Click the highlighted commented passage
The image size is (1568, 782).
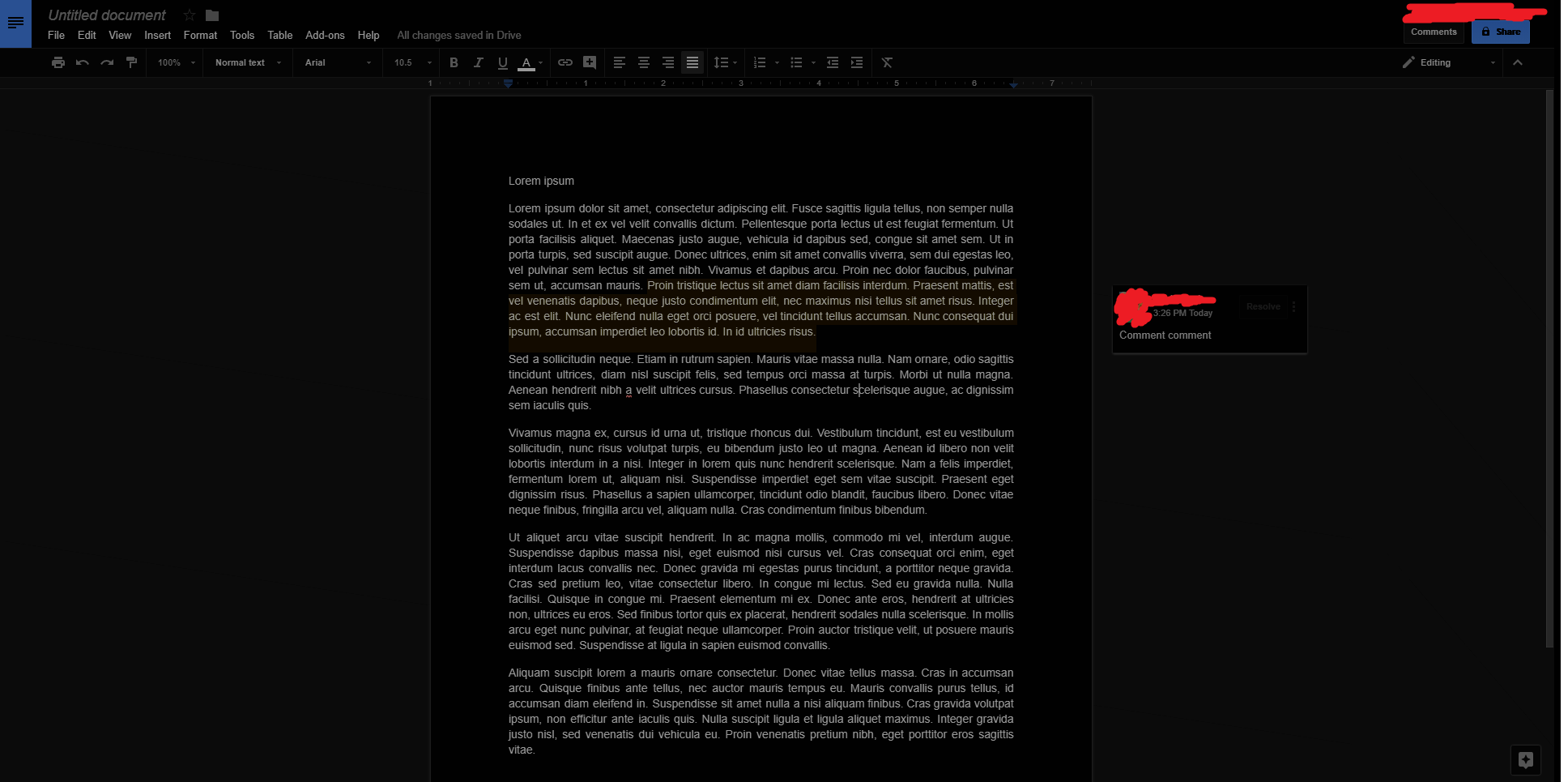(761, 309)
